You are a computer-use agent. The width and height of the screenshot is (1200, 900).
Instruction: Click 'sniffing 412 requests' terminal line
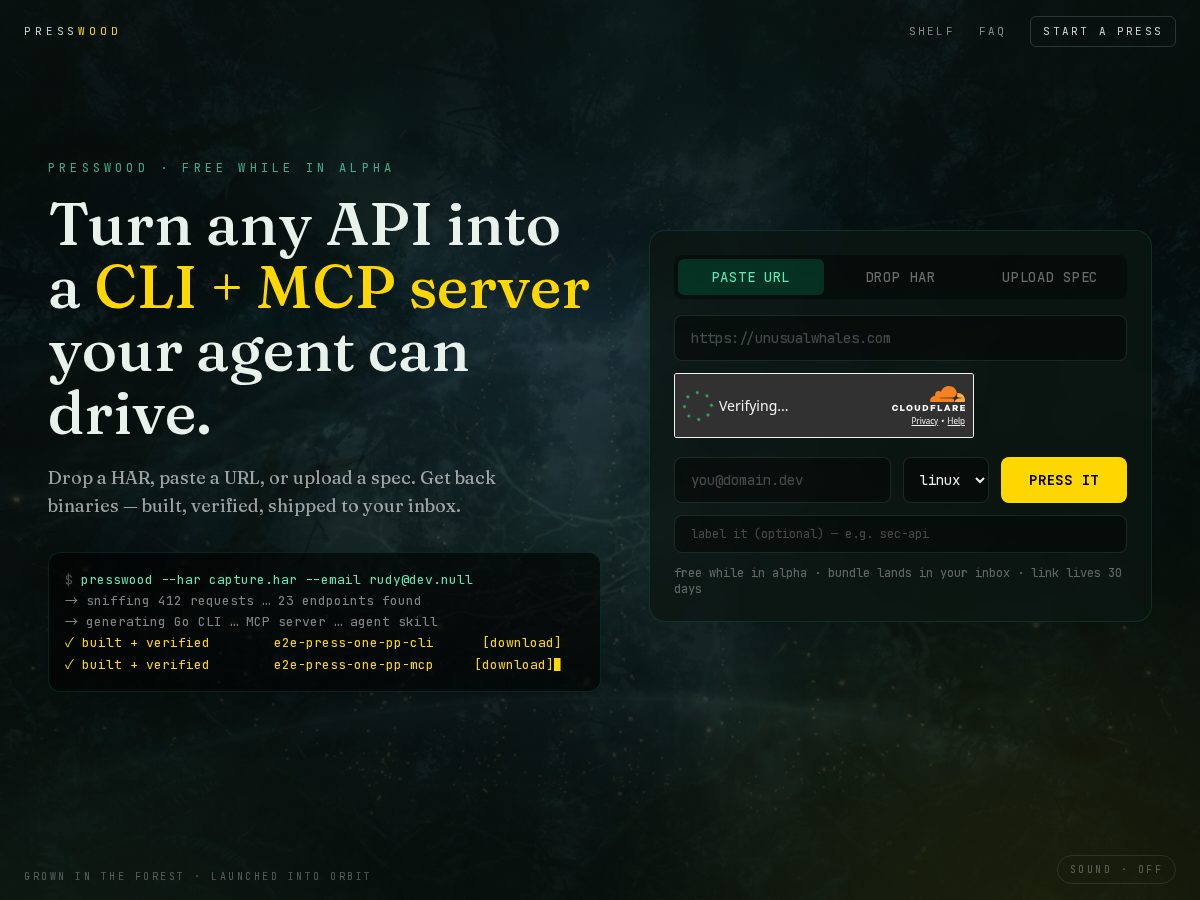[x=243, y=601]
